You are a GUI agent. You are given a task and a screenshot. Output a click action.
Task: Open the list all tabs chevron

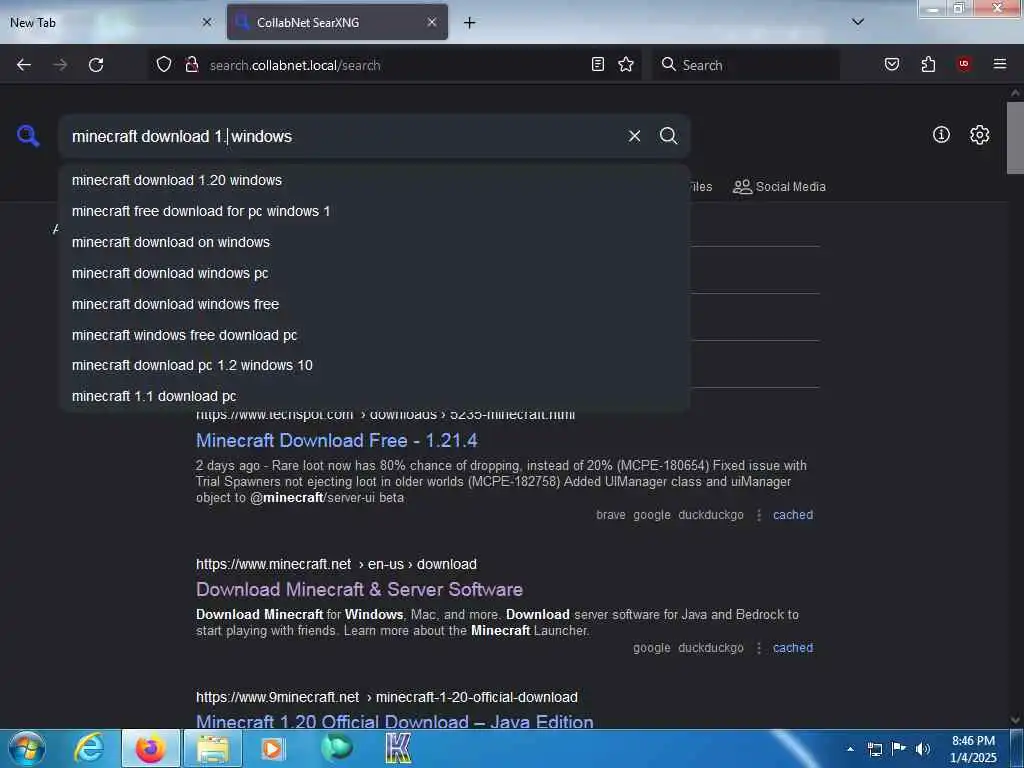click(x=858, y=22)
